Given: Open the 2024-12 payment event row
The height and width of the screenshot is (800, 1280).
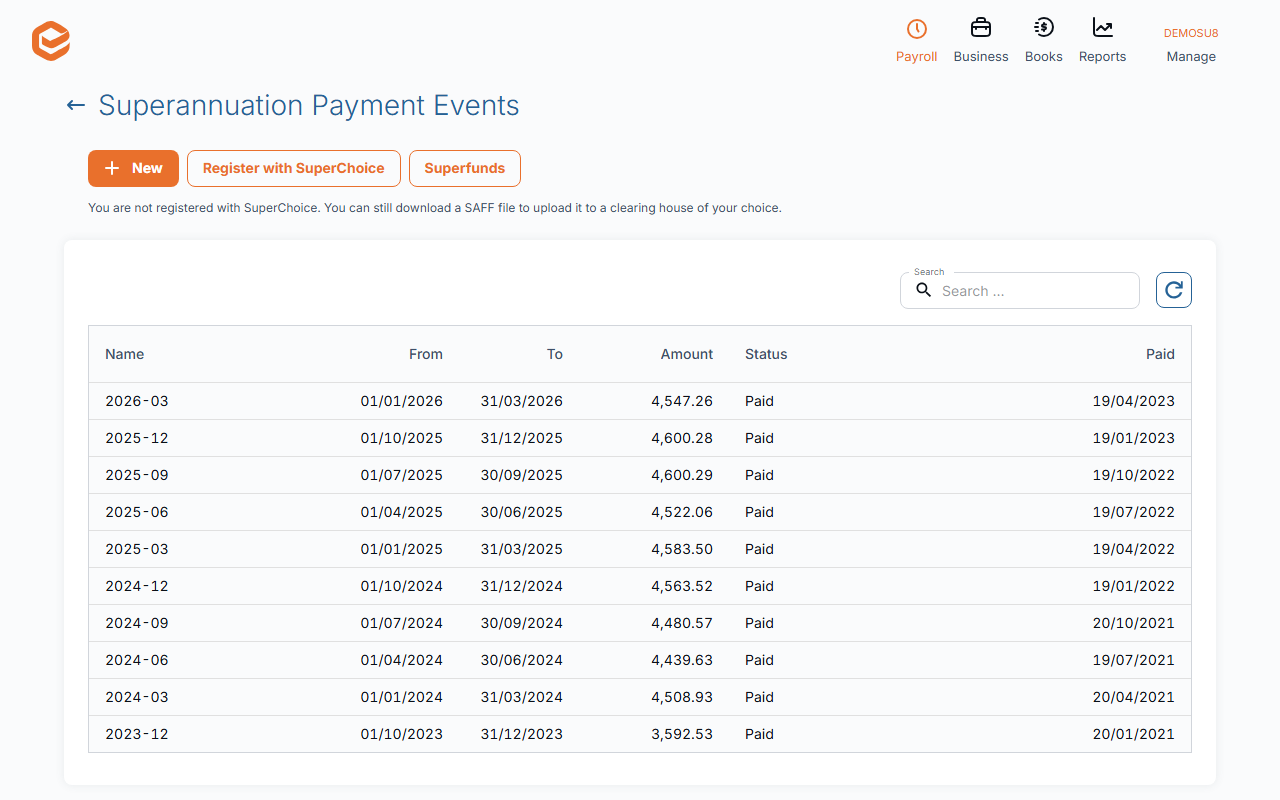Looking at the screenshot, I should [640, 586].
